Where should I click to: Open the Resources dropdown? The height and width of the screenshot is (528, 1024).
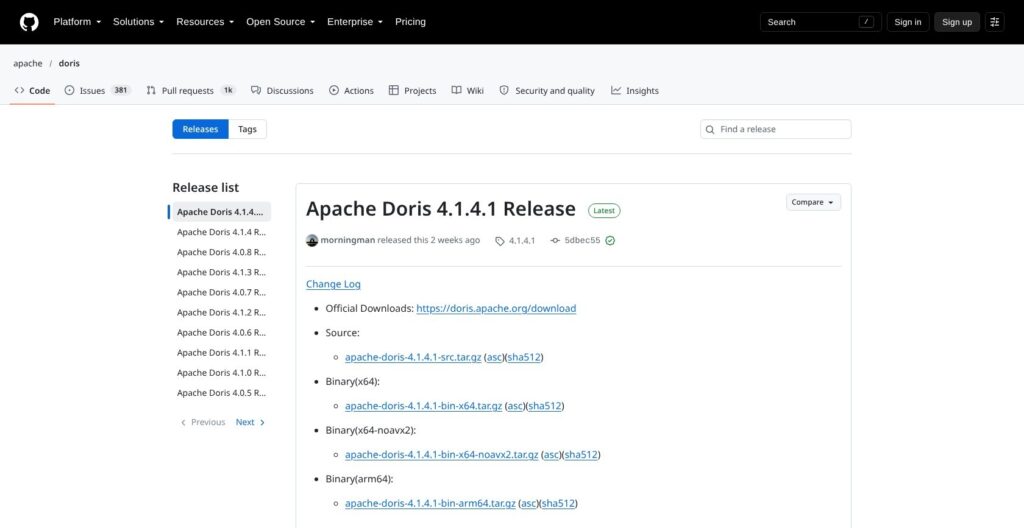pyautogui.click(x=204, y=22)
